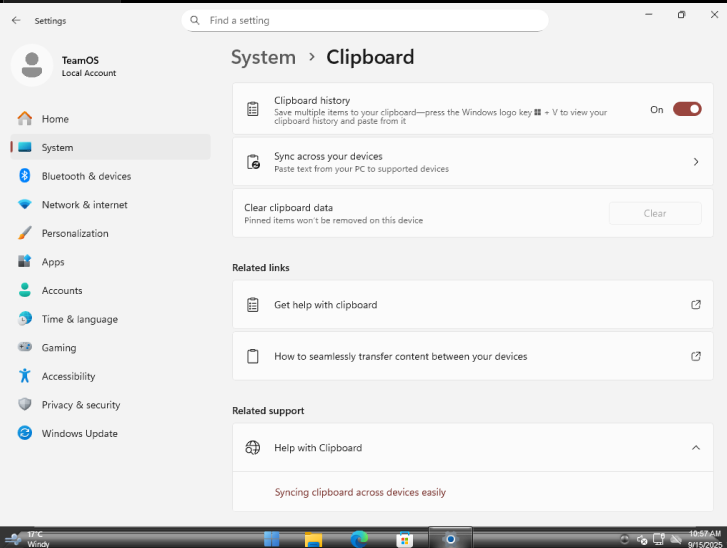Click the TeamOS account name

pos(80,60)
